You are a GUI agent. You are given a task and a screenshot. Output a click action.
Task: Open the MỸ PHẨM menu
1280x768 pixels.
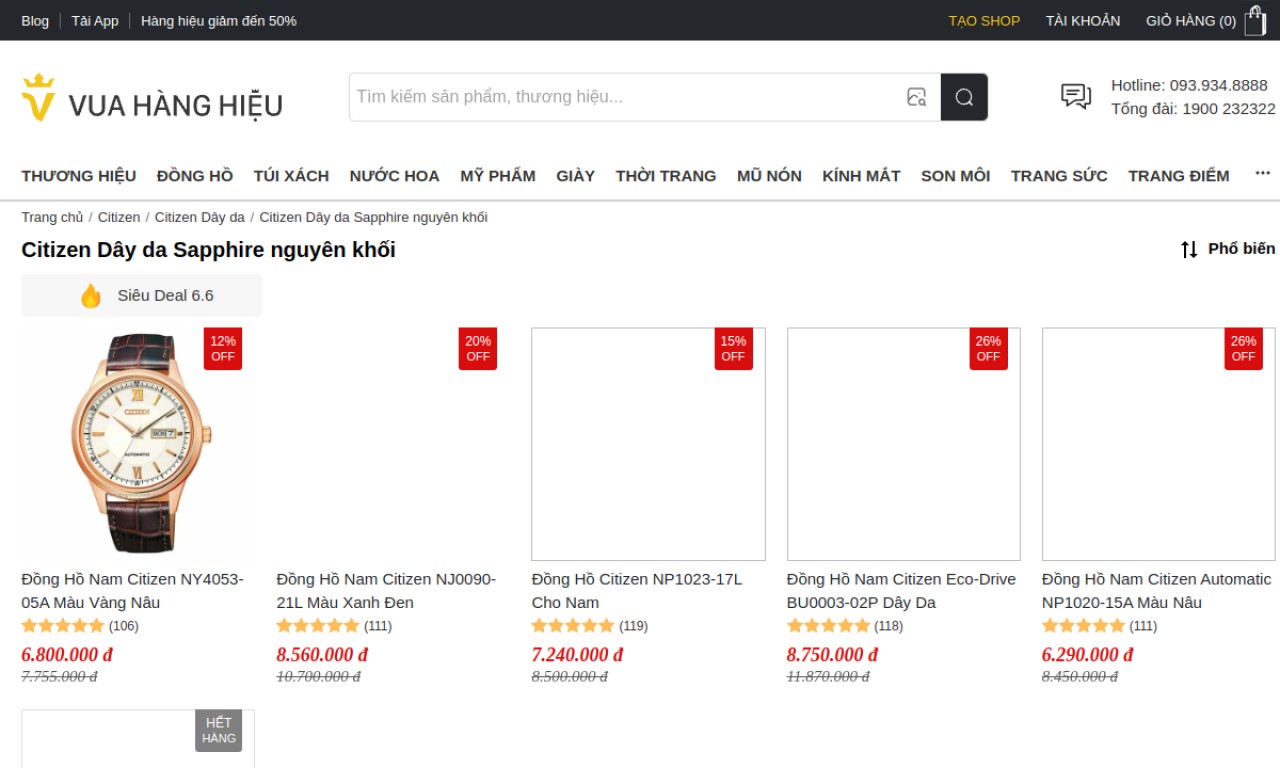point(498,176)
